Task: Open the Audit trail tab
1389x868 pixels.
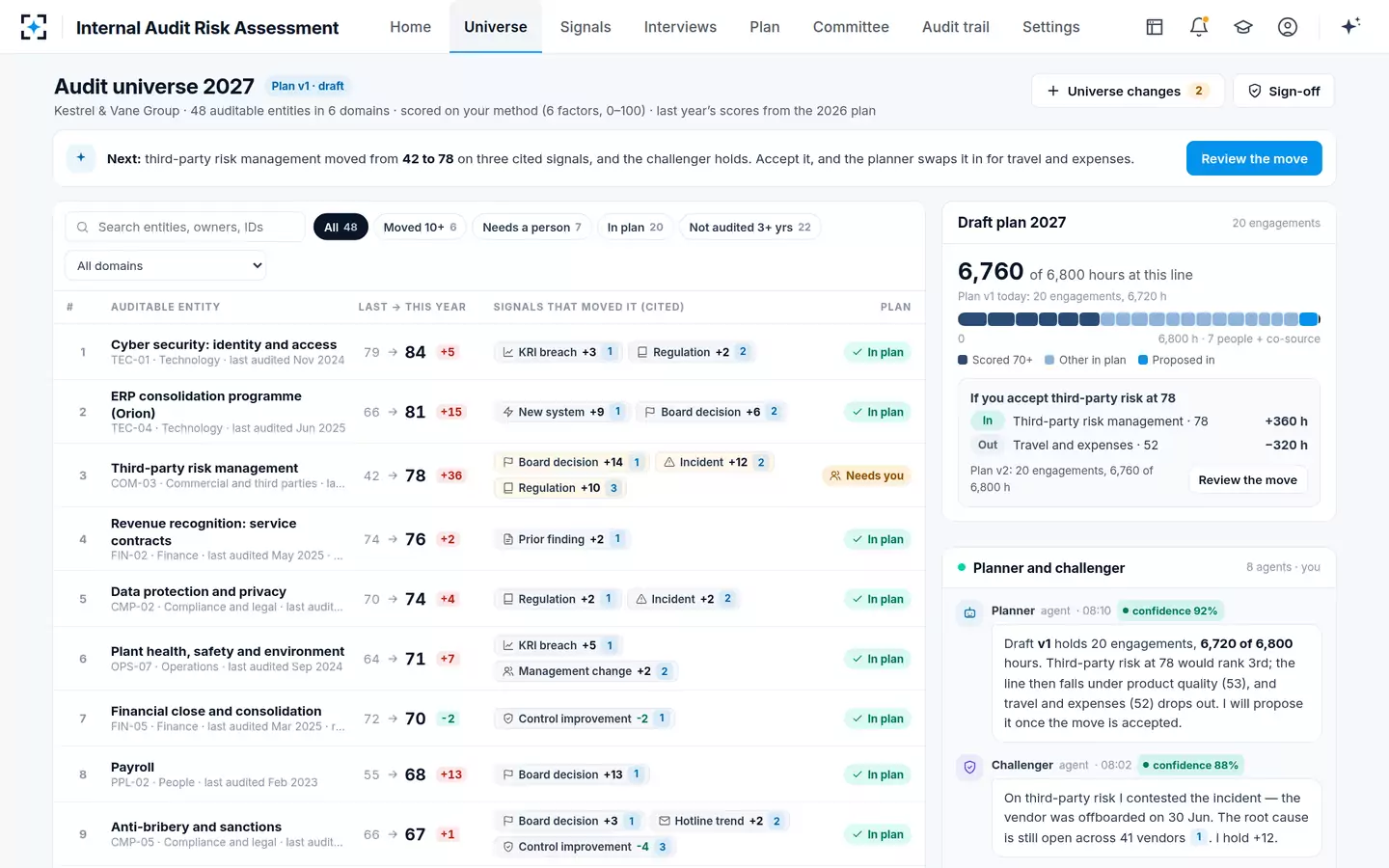Action: point(956,27)
